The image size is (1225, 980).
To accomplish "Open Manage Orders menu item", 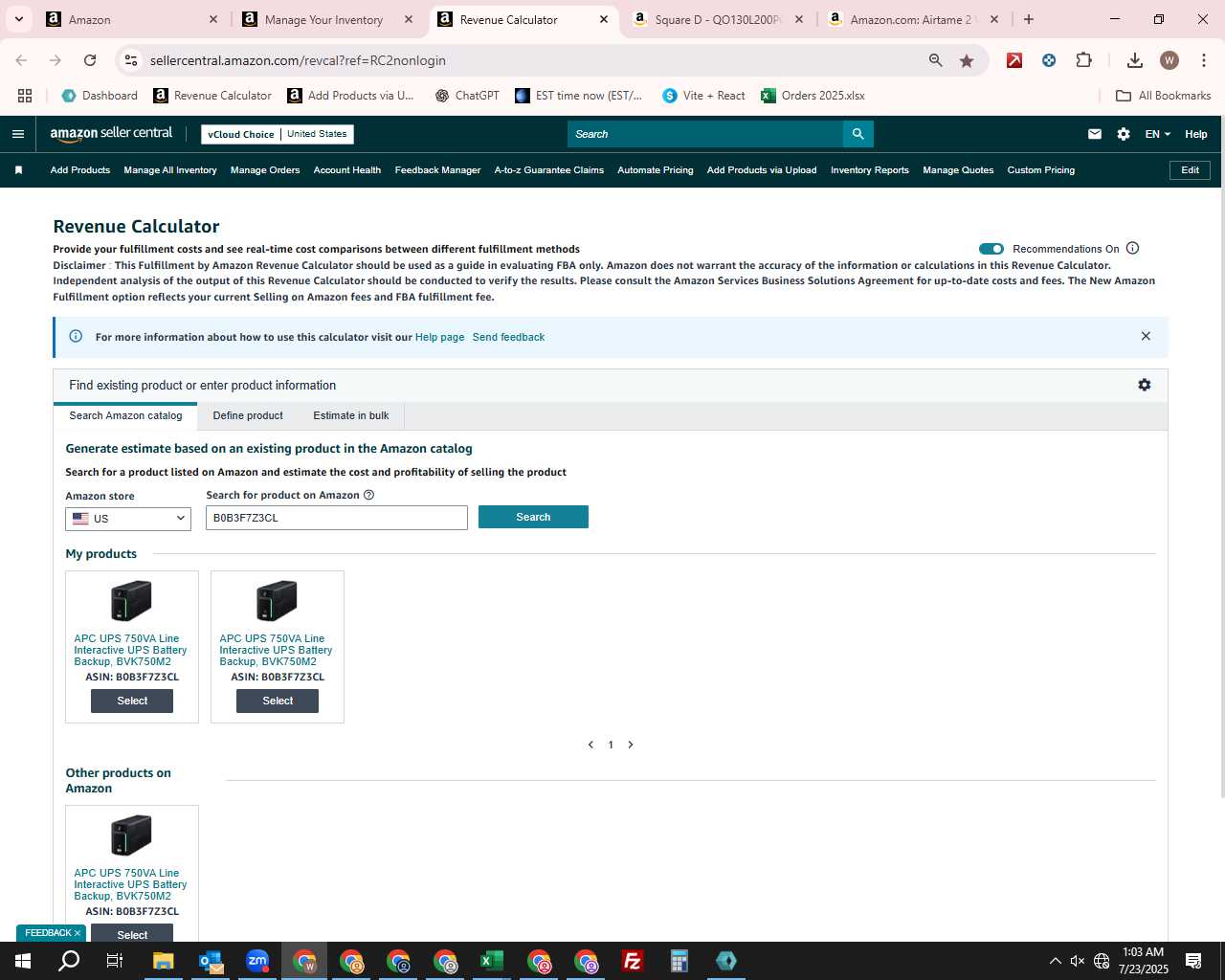I will tap(265, 170).
